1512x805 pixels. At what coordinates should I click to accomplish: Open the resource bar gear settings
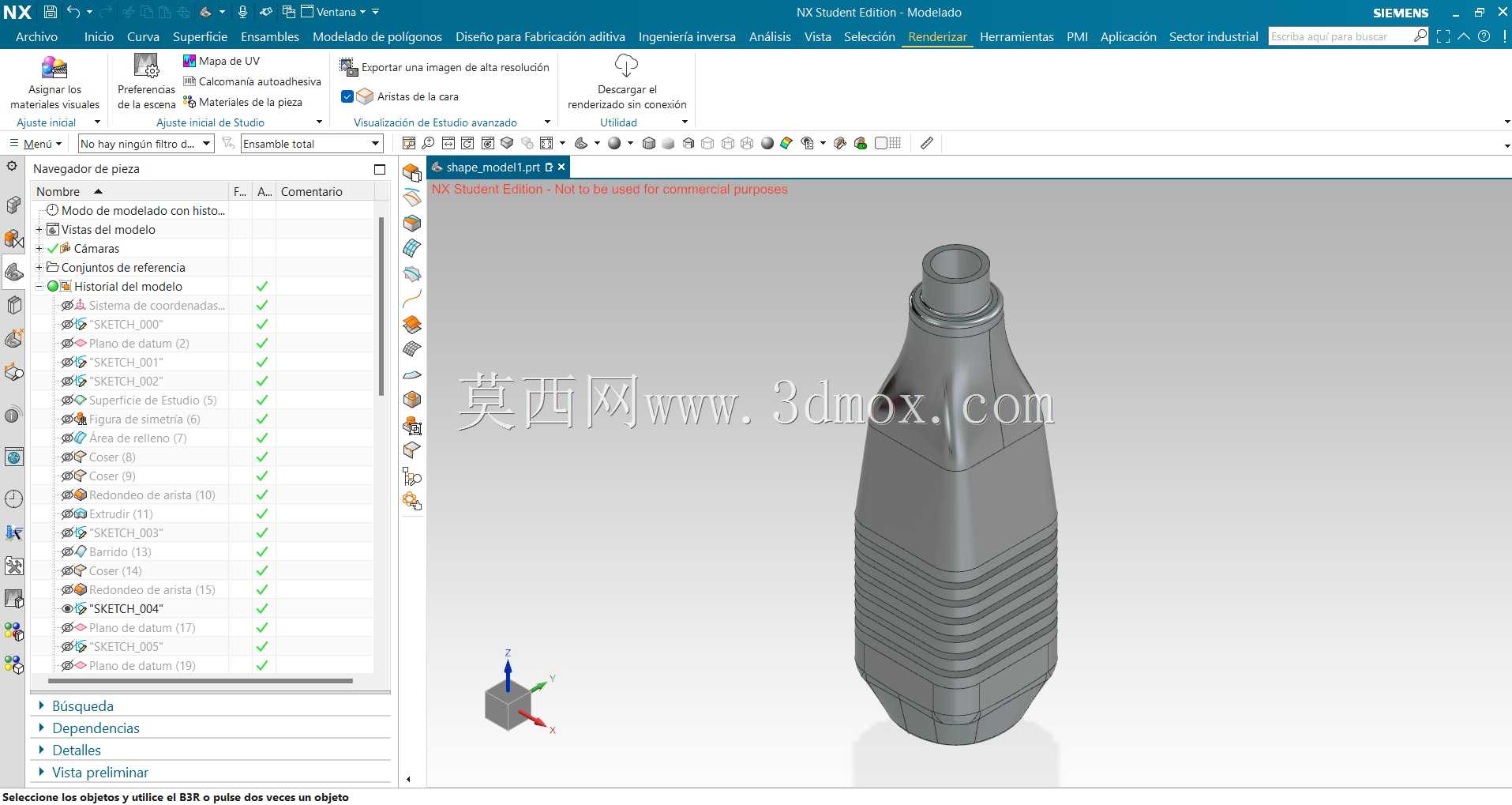click(12, 166)
